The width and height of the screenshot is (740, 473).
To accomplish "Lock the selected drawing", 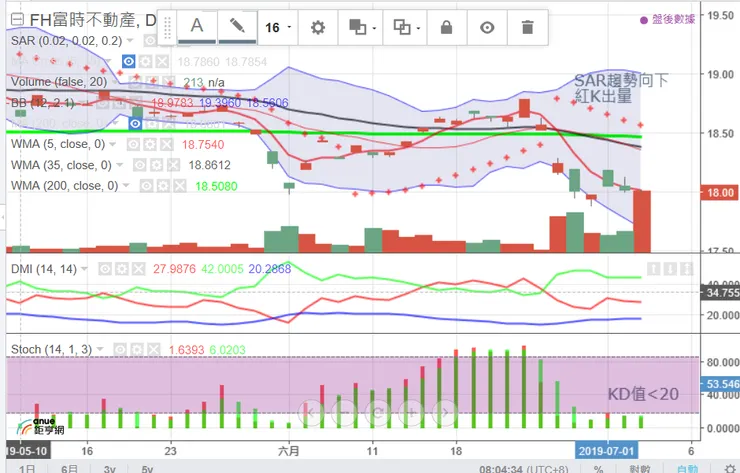I will (x=446, y=27).
